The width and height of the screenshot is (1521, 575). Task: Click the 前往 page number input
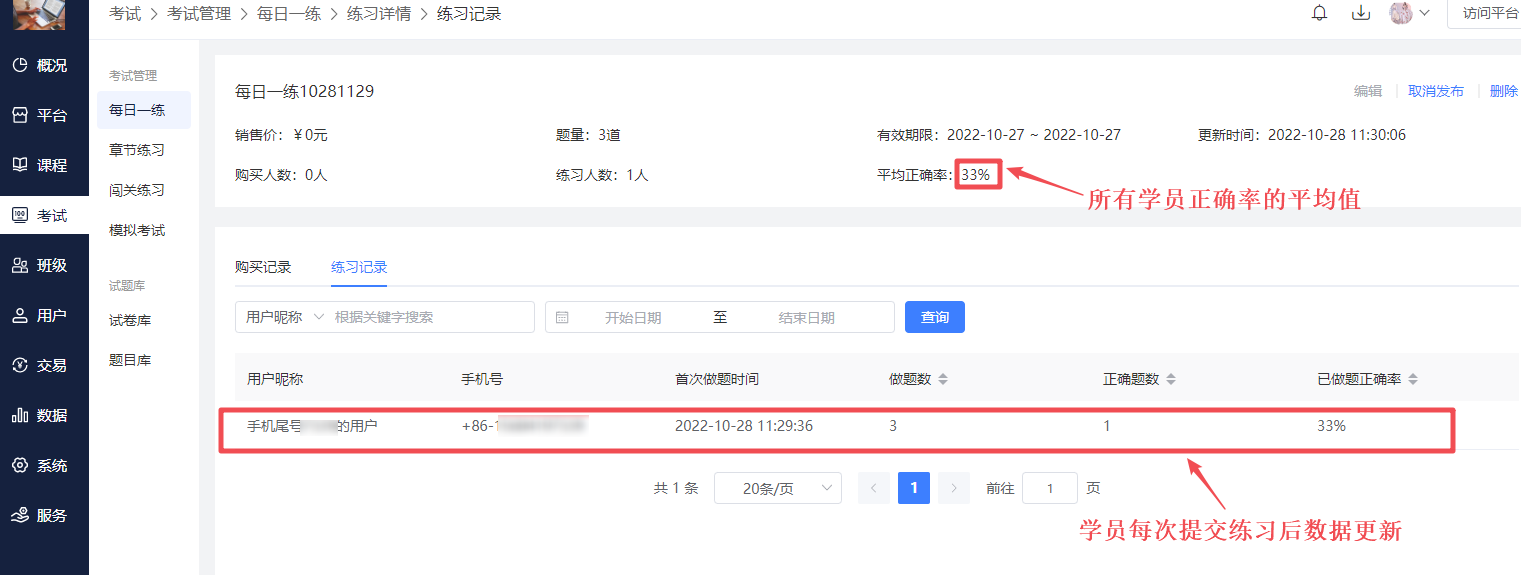coord(1050,488)
